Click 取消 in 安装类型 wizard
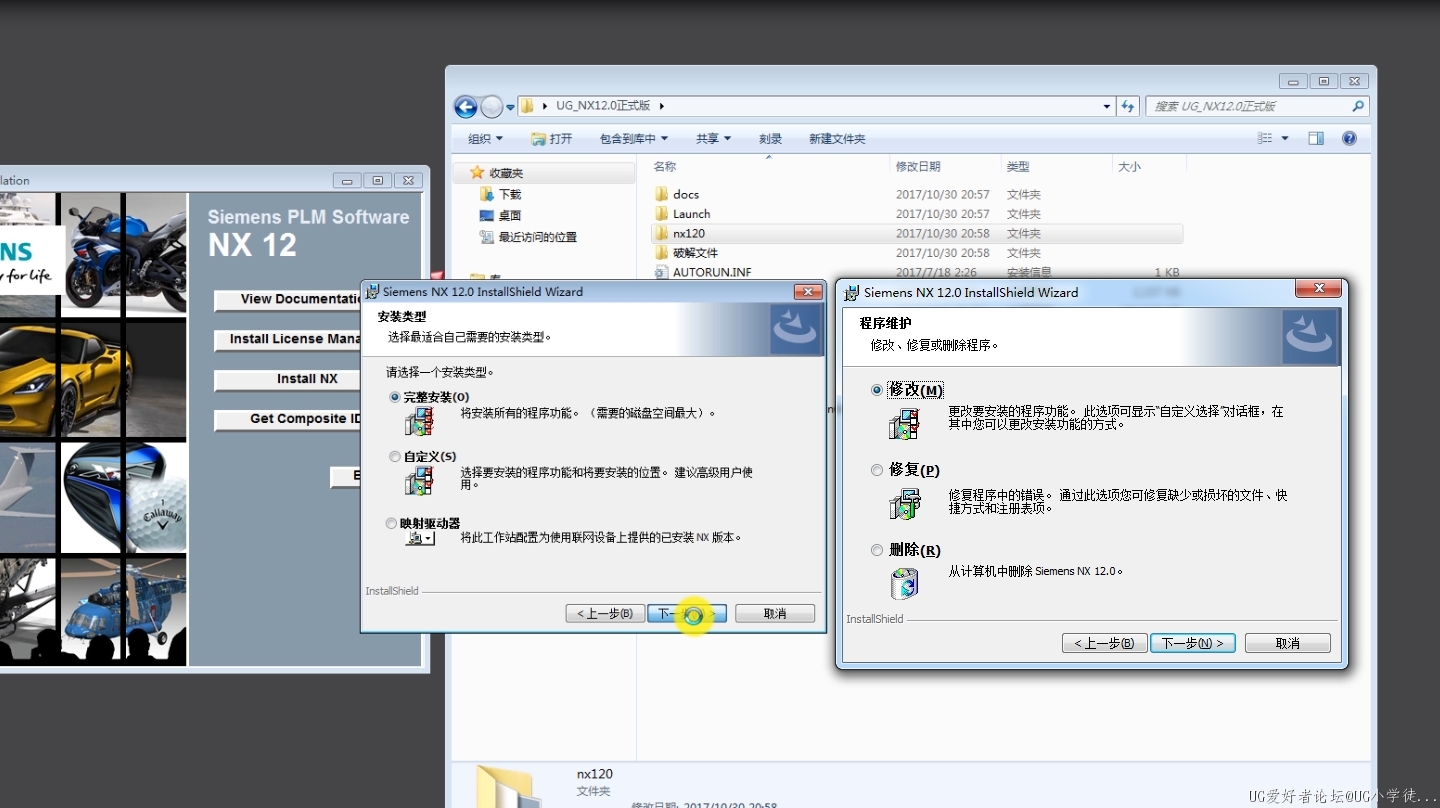 click(775, 613)
